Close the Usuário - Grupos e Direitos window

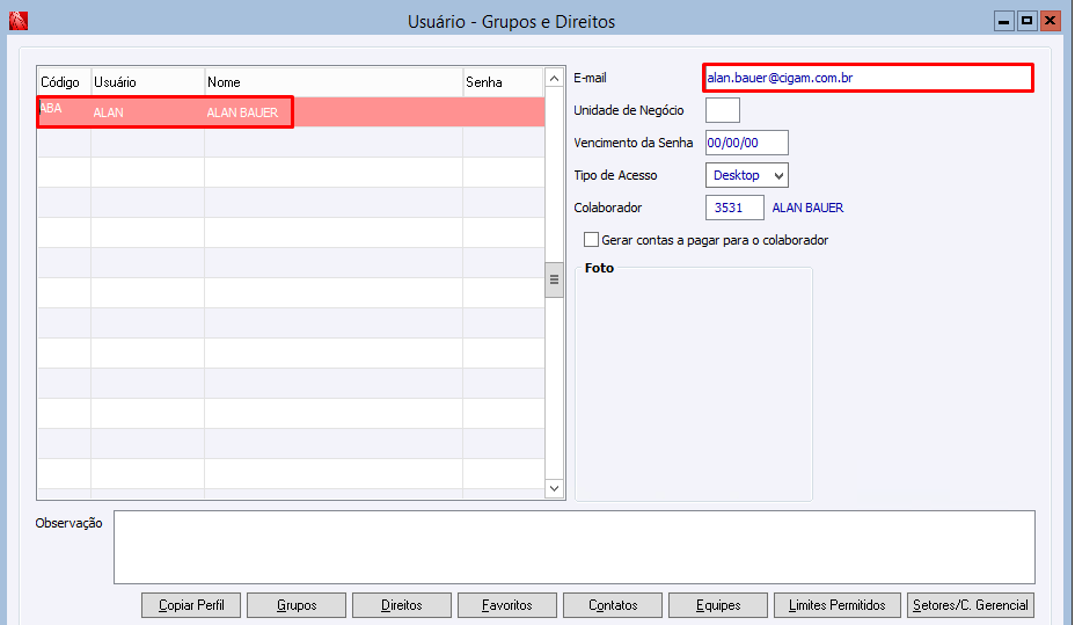(x=1050, y=21)
